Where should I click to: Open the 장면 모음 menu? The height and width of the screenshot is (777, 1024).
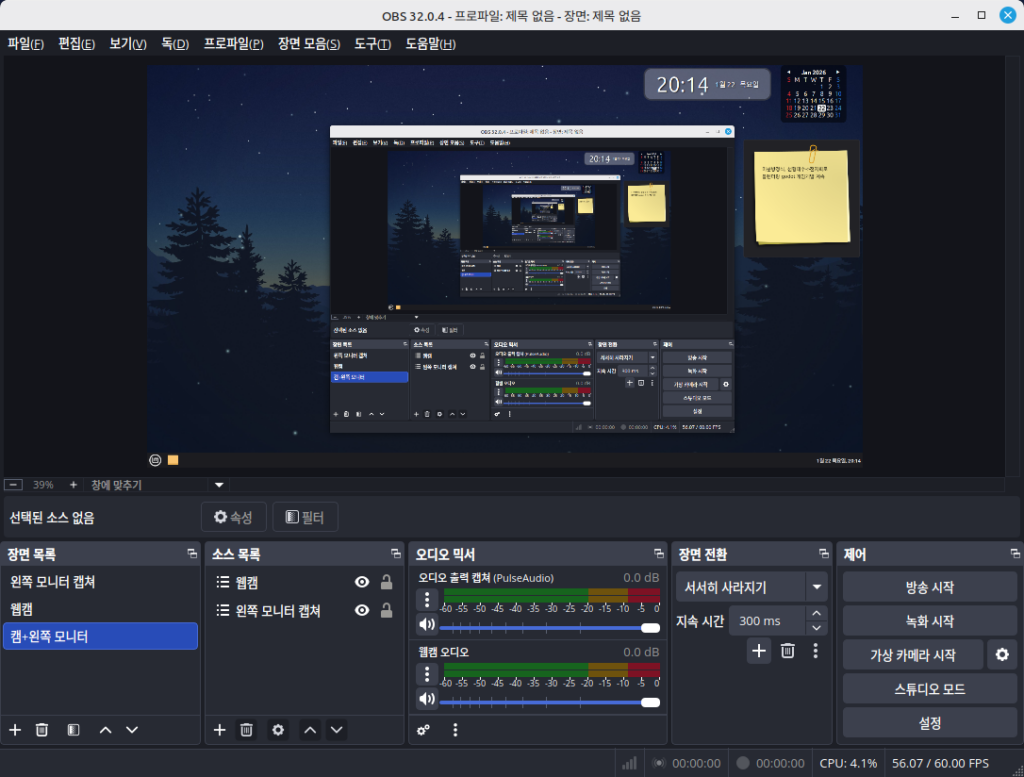coord(309,44)
